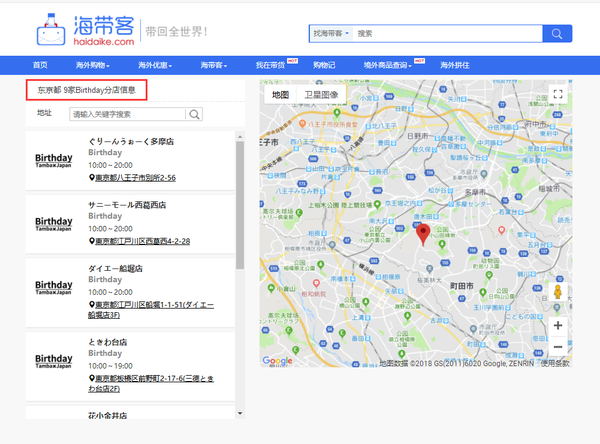The height and width of the screenshot is (444, 600).
Task: Switch map to 地图 view
Action: pyautogui.click(x=280, y=95)
